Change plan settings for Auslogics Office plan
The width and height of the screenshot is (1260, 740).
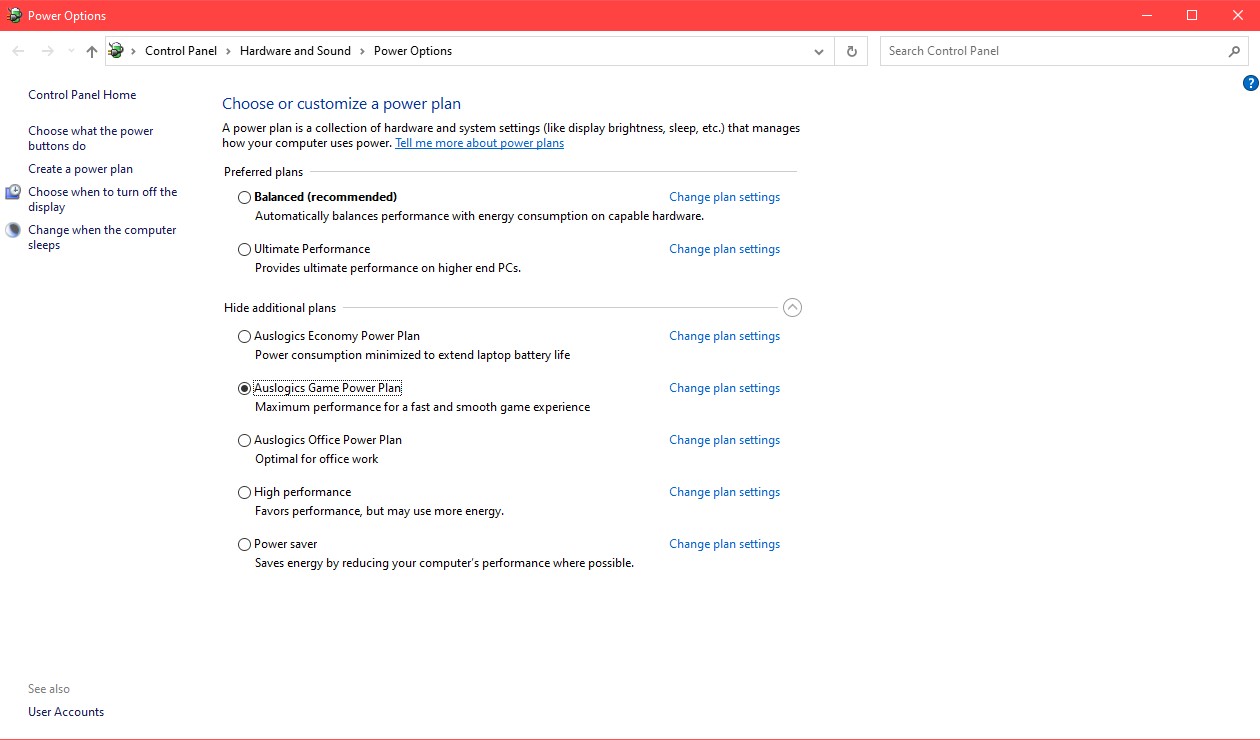pyautogui.click(x=724, y=440)
